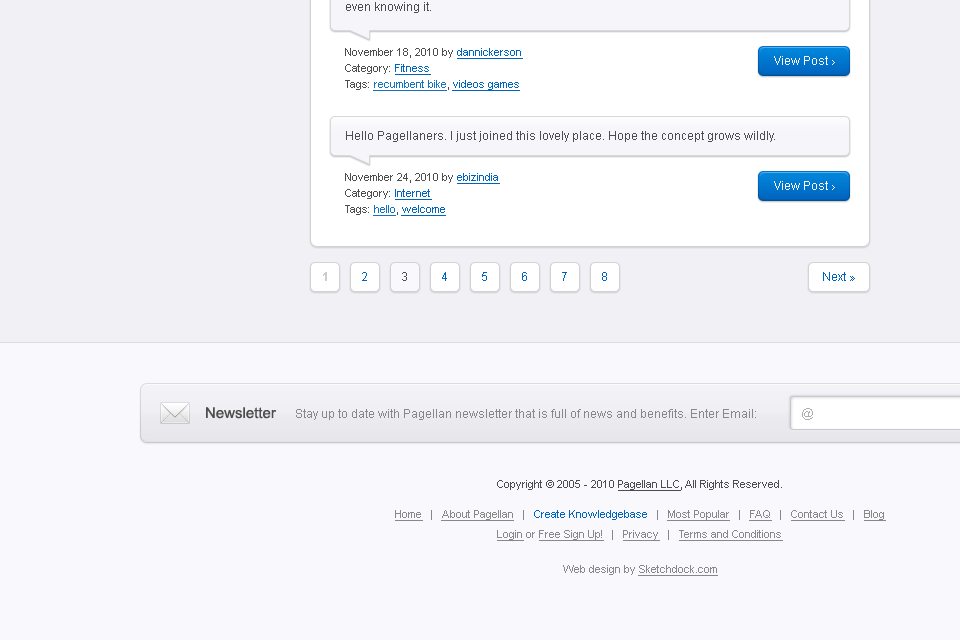Viewport: 960px width, 640px height.
Task: Click the newsletter email input box
Action: coord(880,413)
